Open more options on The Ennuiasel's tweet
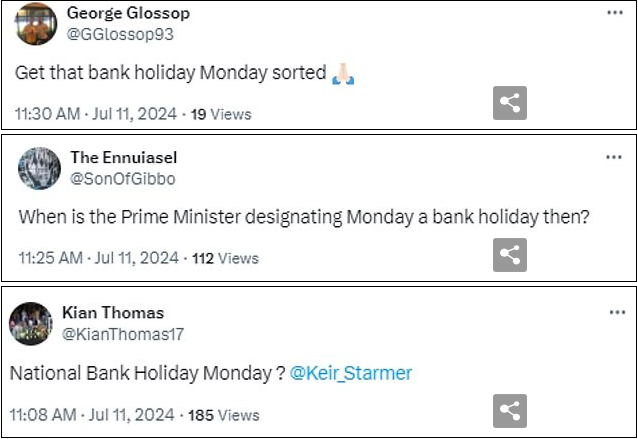 [x=614, y=157]
